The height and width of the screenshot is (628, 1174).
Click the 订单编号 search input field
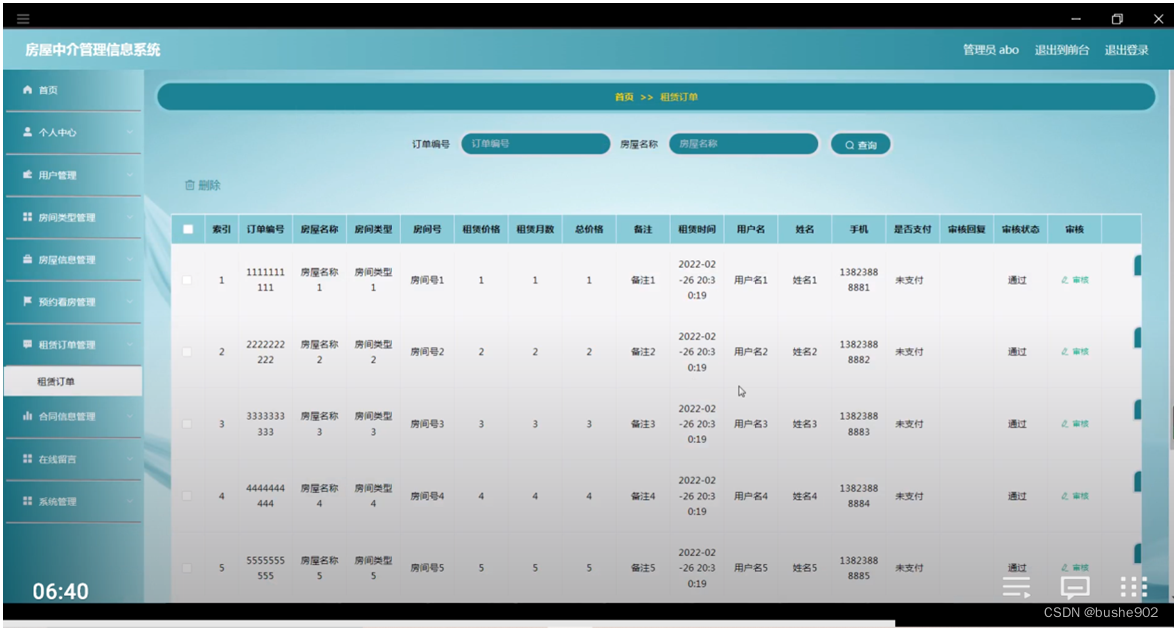(535, 144)
